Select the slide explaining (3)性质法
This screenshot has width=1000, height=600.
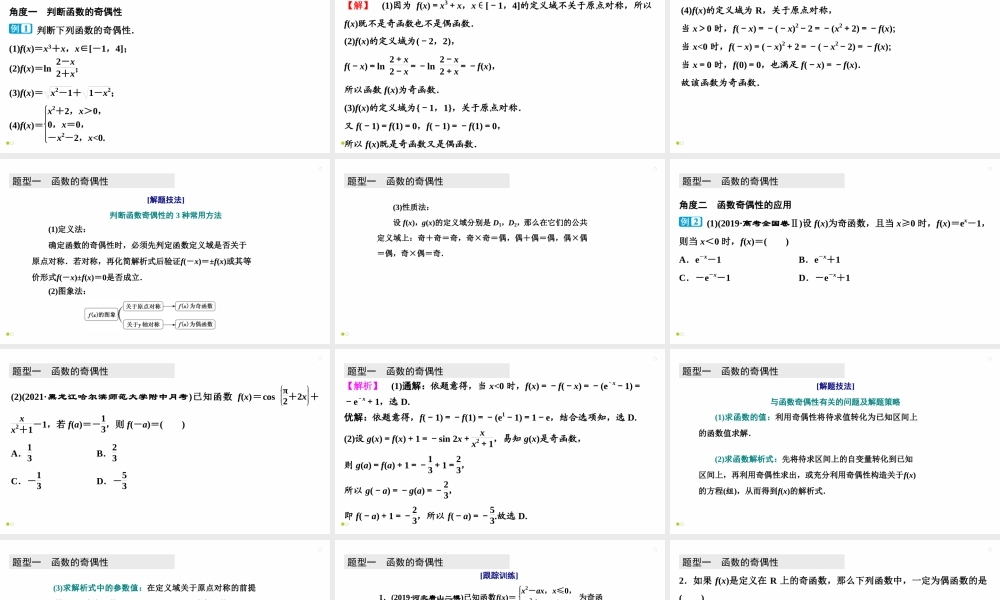500,252
